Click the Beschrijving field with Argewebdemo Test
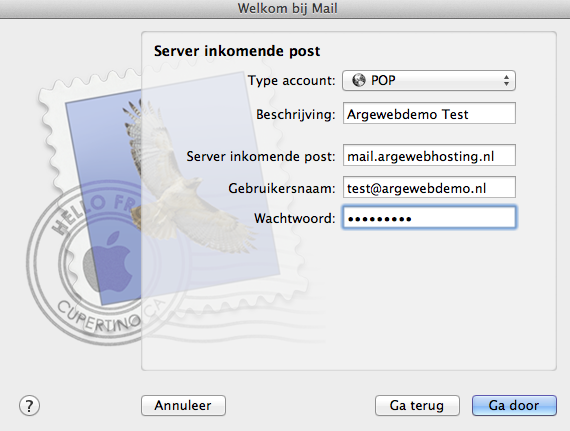 pos(429,113)
